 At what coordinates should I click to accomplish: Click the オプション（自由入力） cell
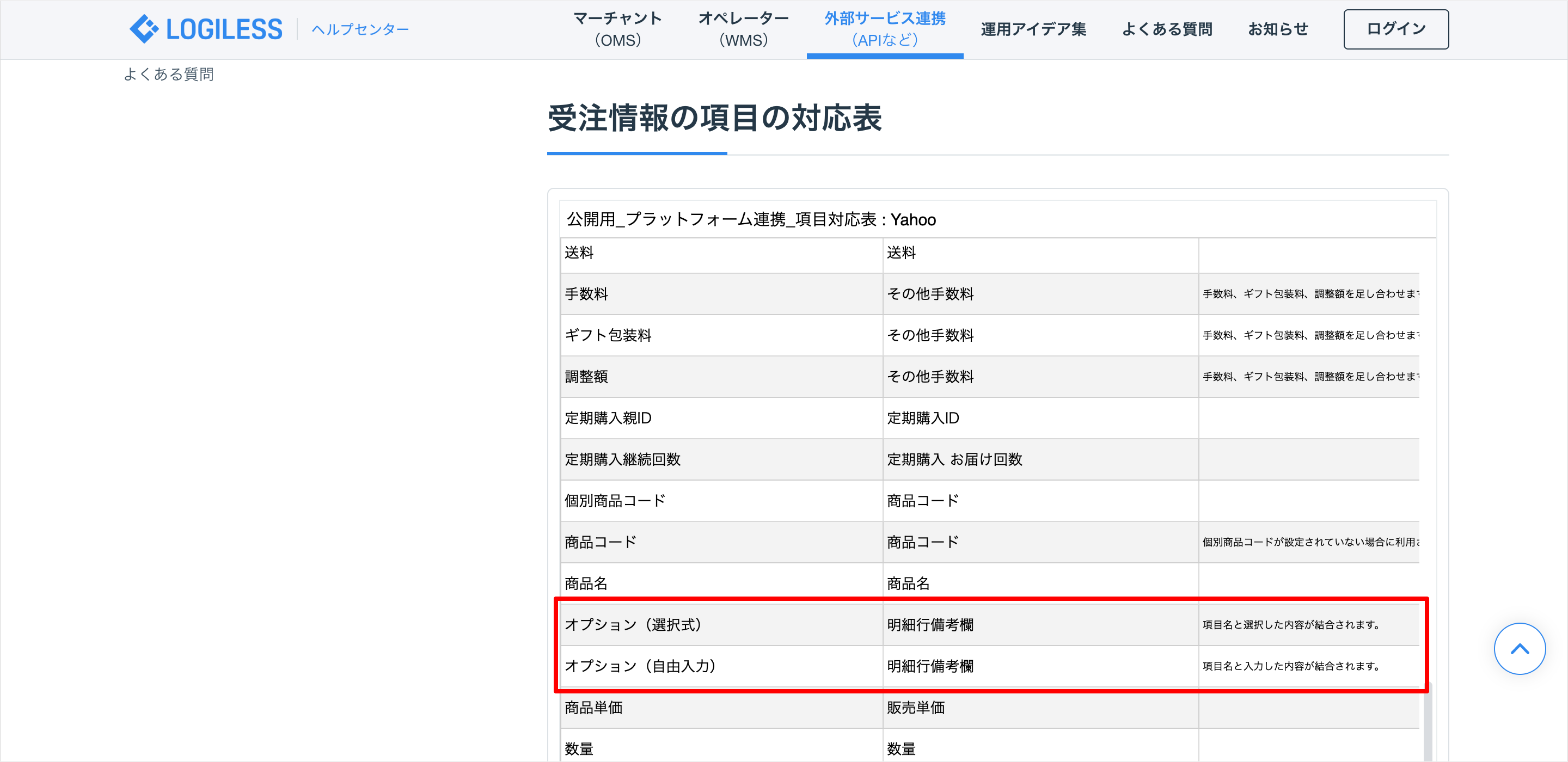pos(640,666)
